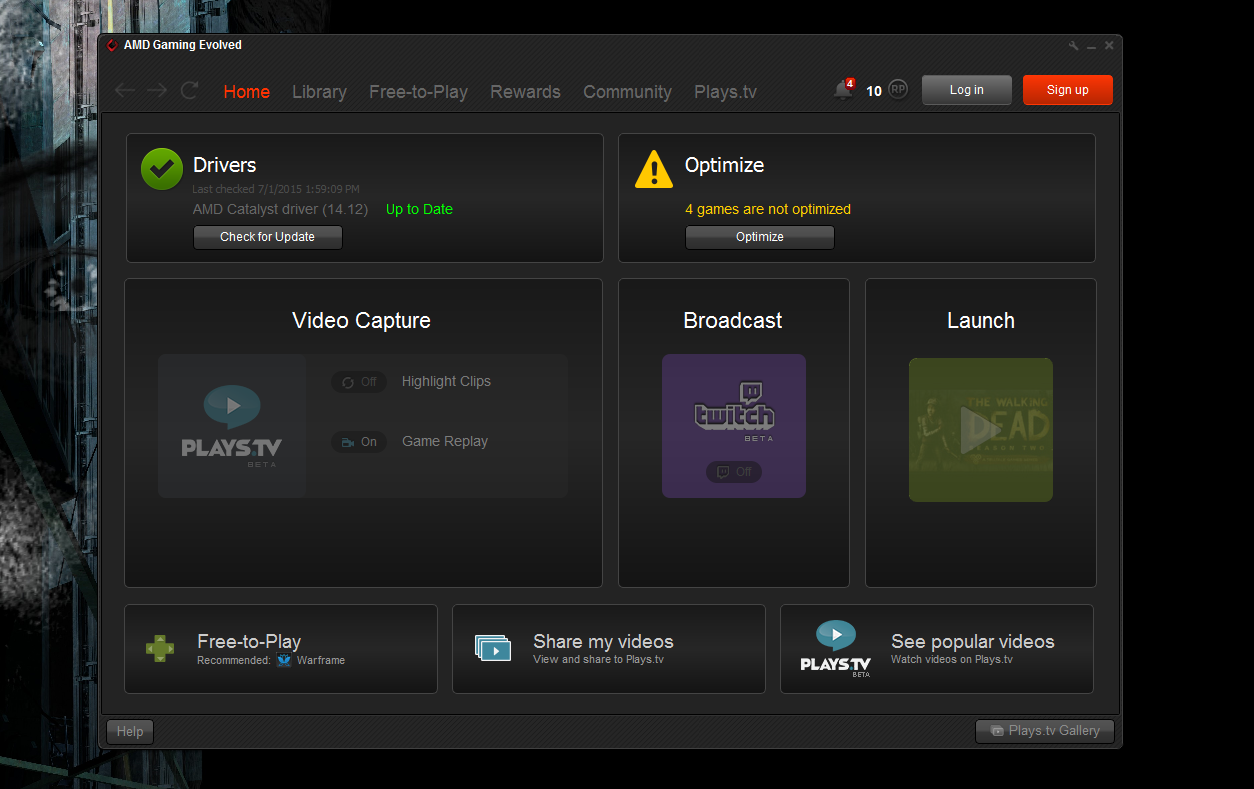The height and width of the screenshot is (789, 1254).
Task: Toggle Game Replay on switch
Action: pyautogui.click(x=359, y=442)
